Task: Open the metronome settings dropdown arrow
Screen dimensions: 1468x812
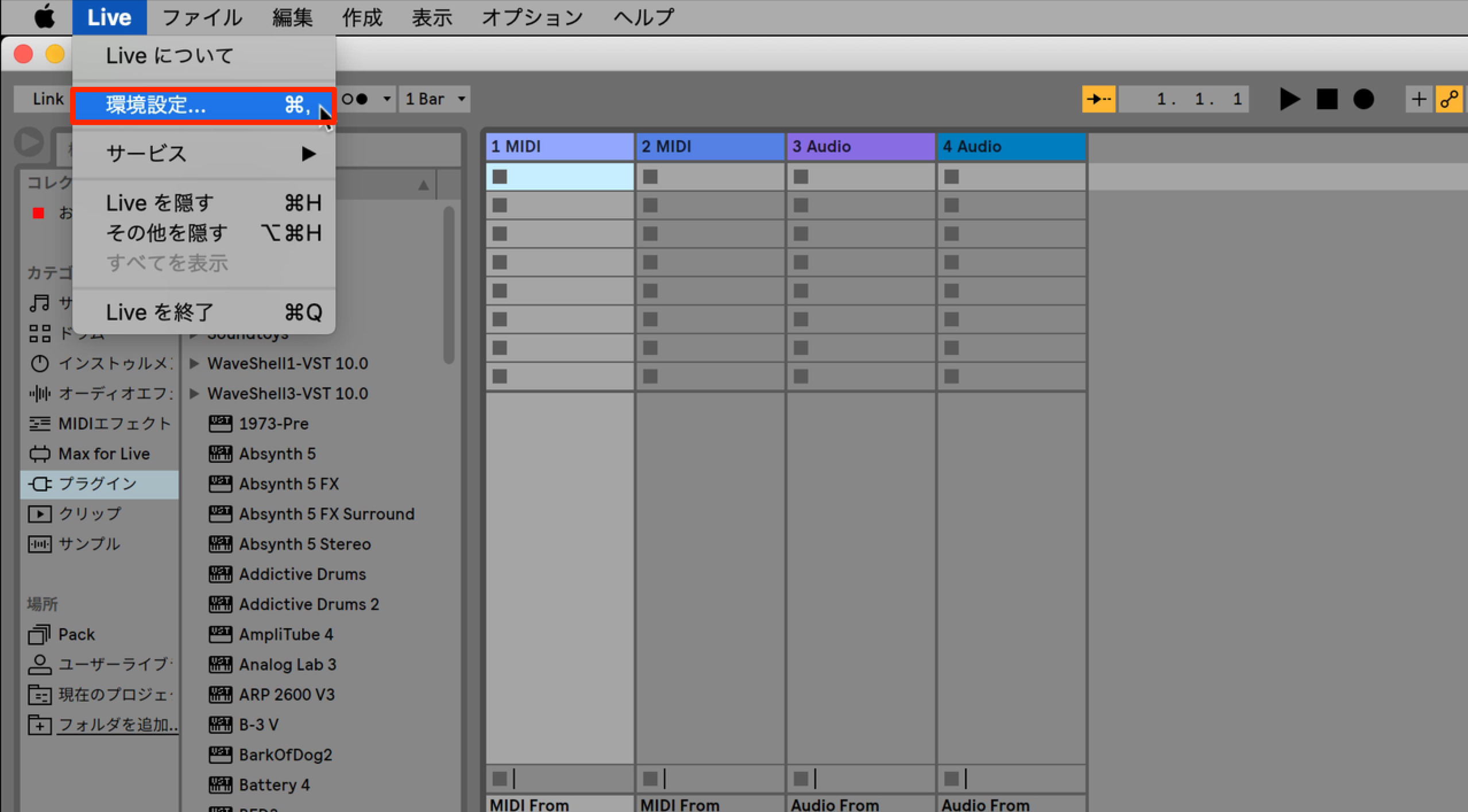Action: pyautogui.click(x=387, y=99)
